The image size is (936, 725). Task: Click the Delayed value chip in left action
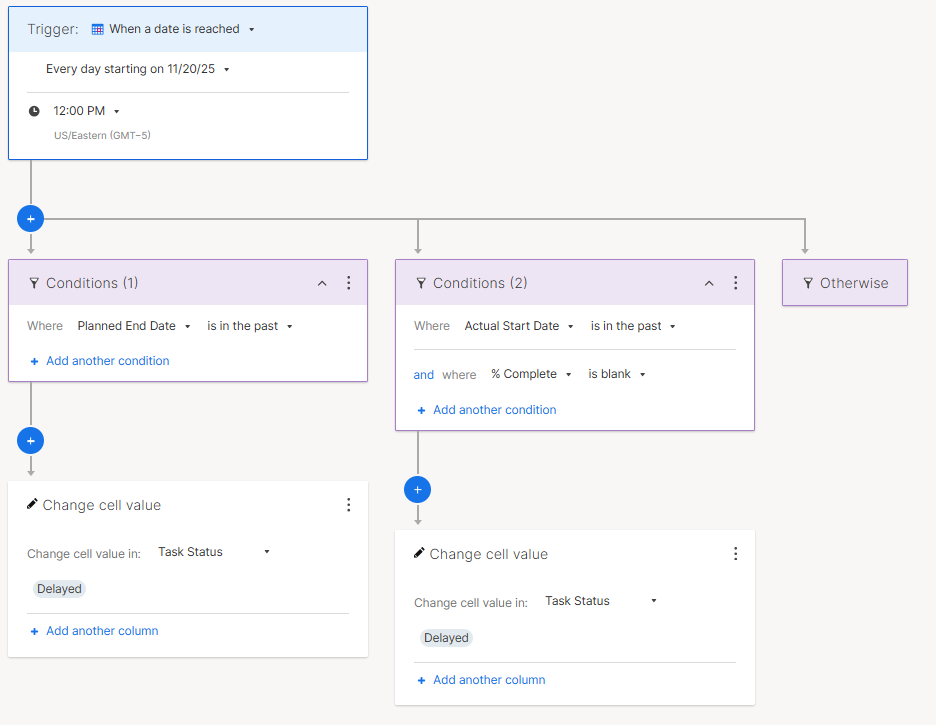59,589
